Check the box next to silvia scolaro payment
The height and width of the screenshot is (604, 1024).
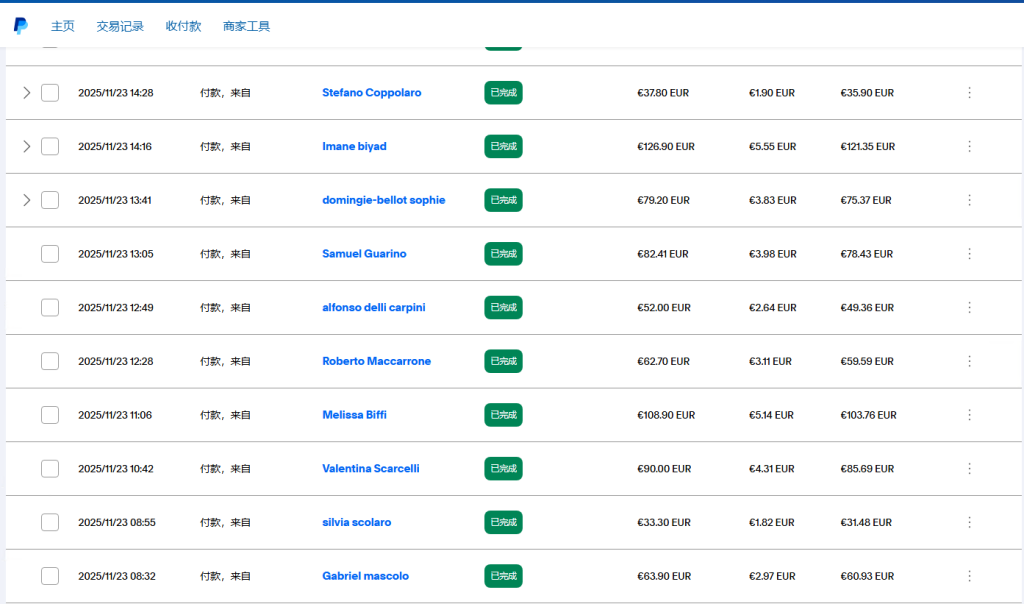click(x=50, y=522)
